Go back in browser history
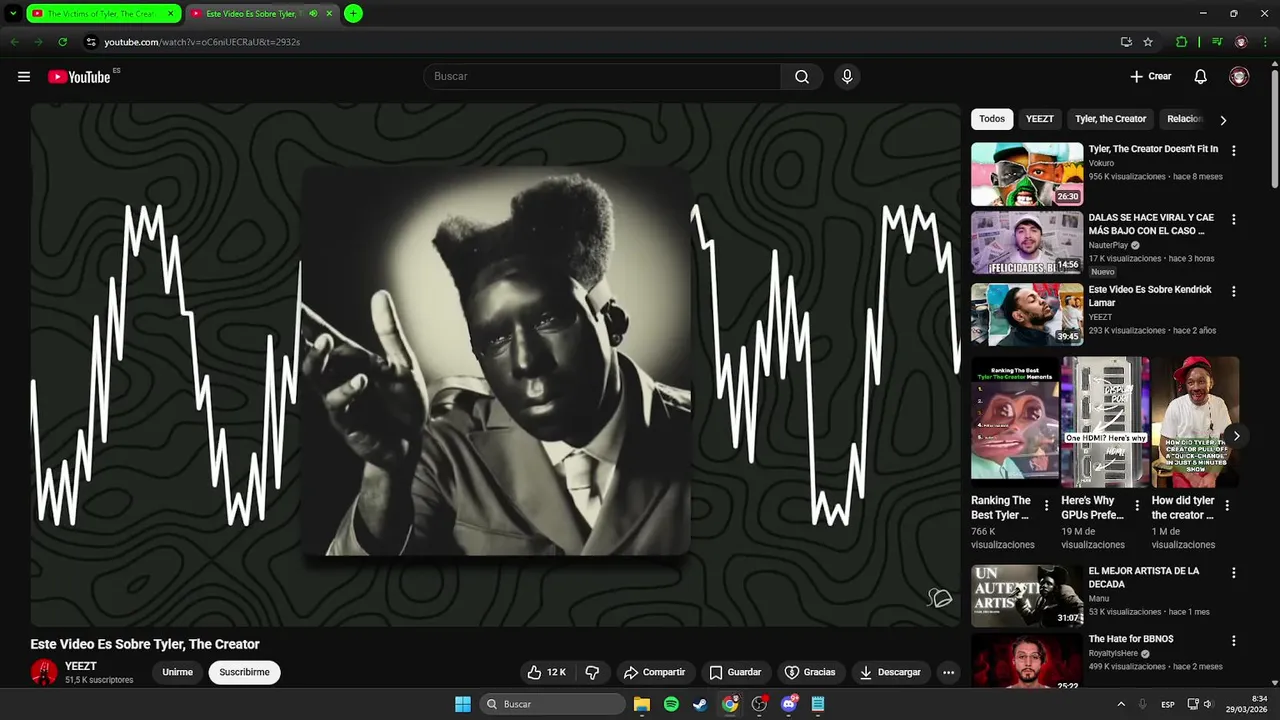The width and height of the screenshot is (1280, 720). click(14, 42)
